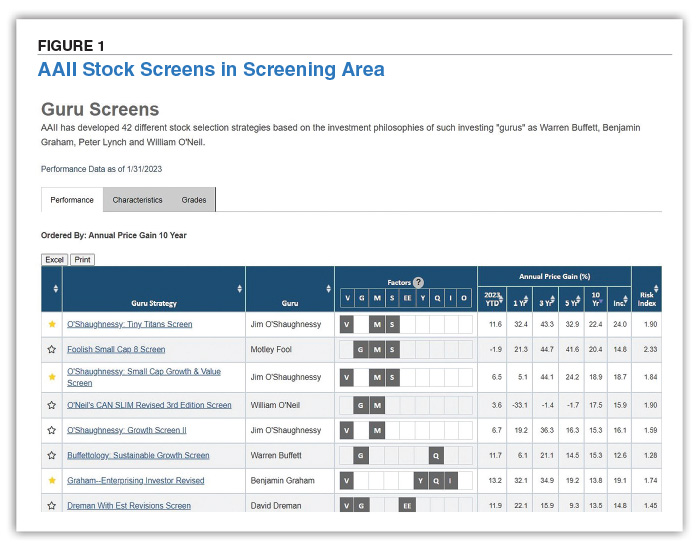Export the table with Excel button

(54, 260)
